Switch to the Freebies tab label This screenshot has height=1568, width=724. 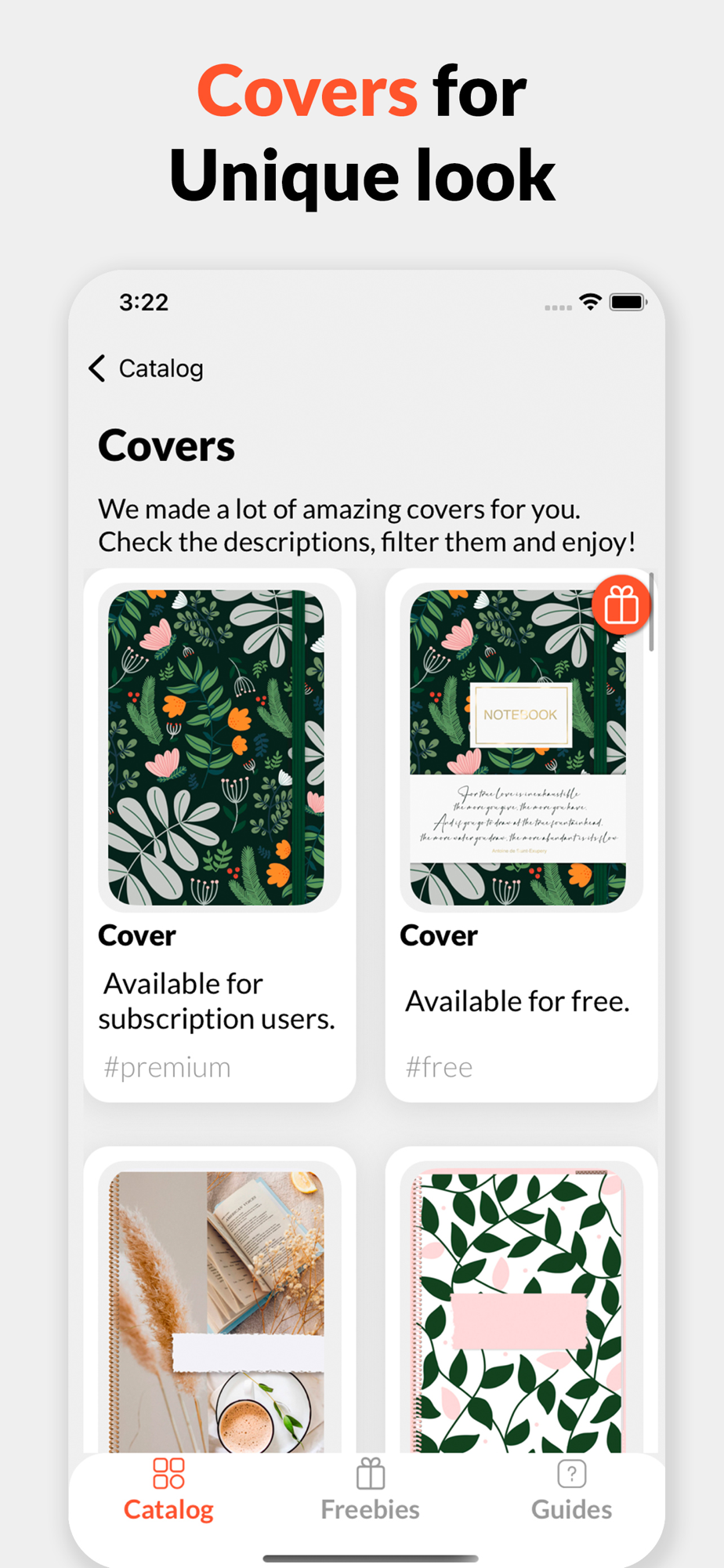click(370, 1509)
